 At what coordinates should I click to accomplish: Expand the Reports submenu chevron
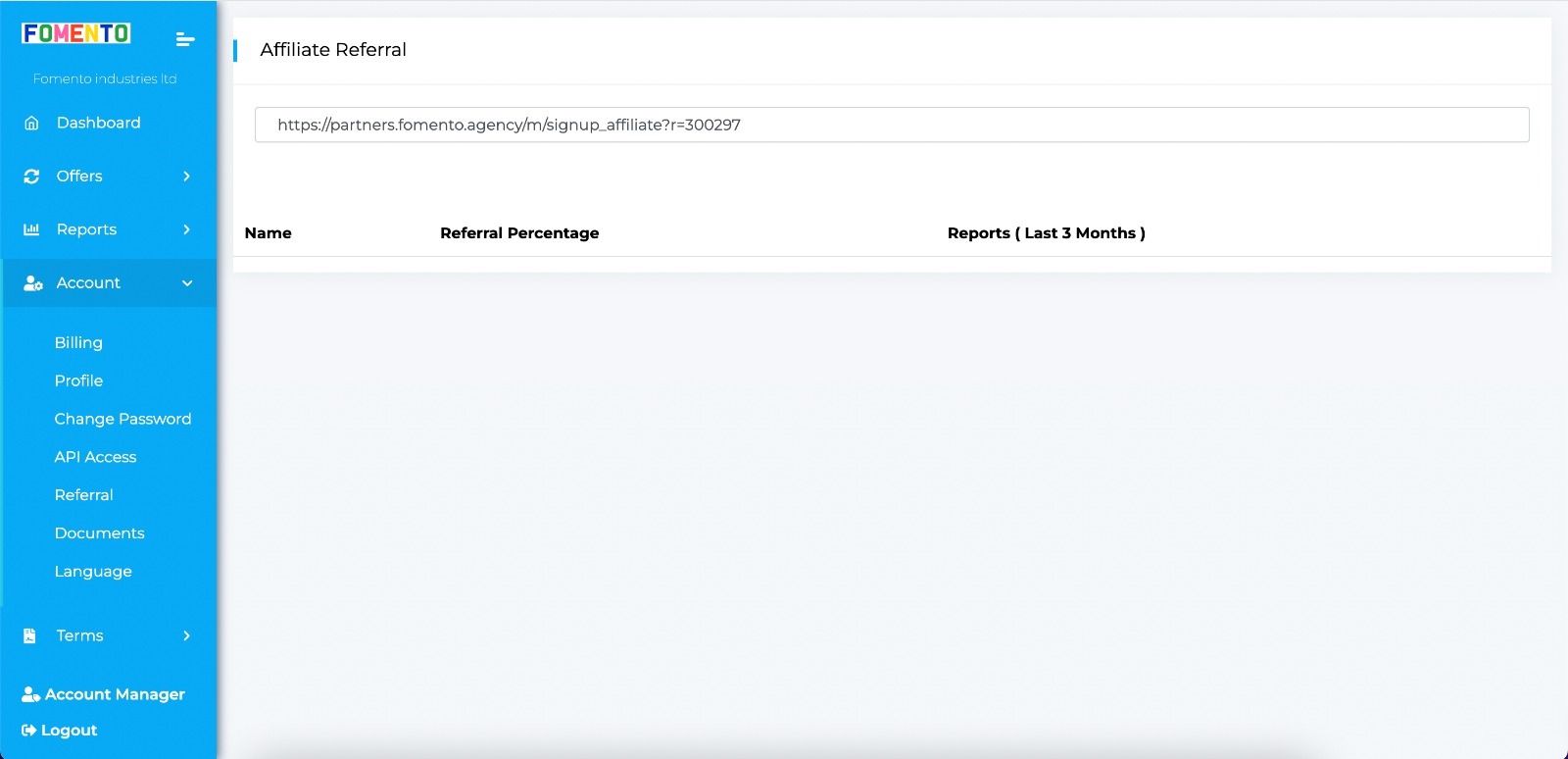pos(186,229)
